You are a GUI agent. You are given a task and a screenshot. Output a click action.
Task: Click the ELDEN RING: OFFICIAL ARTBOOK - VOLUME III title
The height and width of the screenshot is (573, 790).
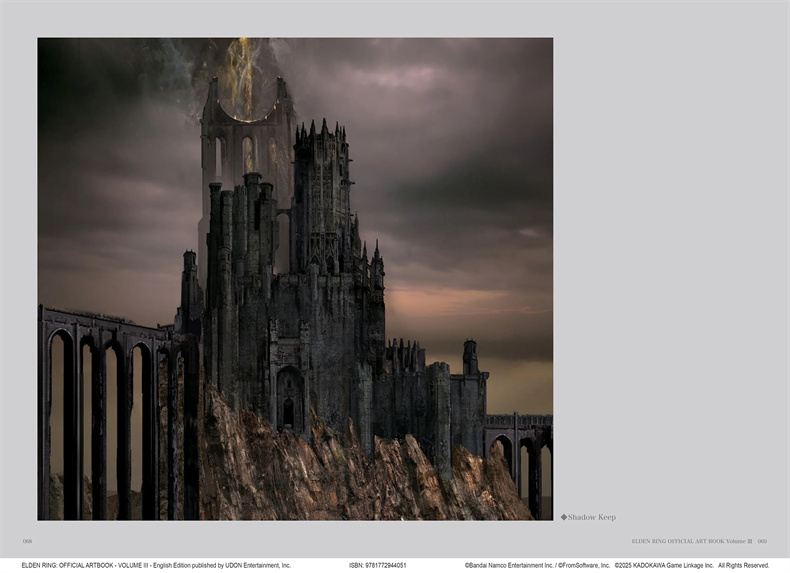[x=85, y=565]
